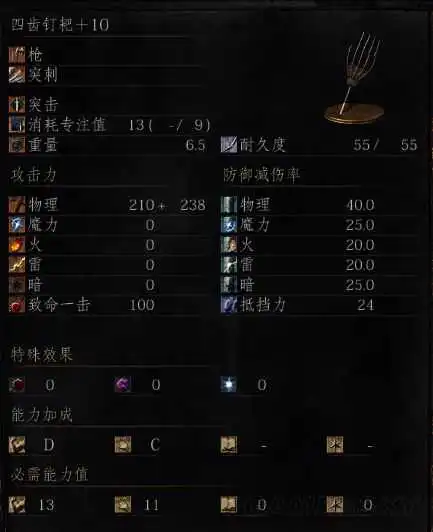The height and width of the screenshot is (532, 433).
Task: Click the dexterity scaling C icon
Action: (x=123, y=444)
